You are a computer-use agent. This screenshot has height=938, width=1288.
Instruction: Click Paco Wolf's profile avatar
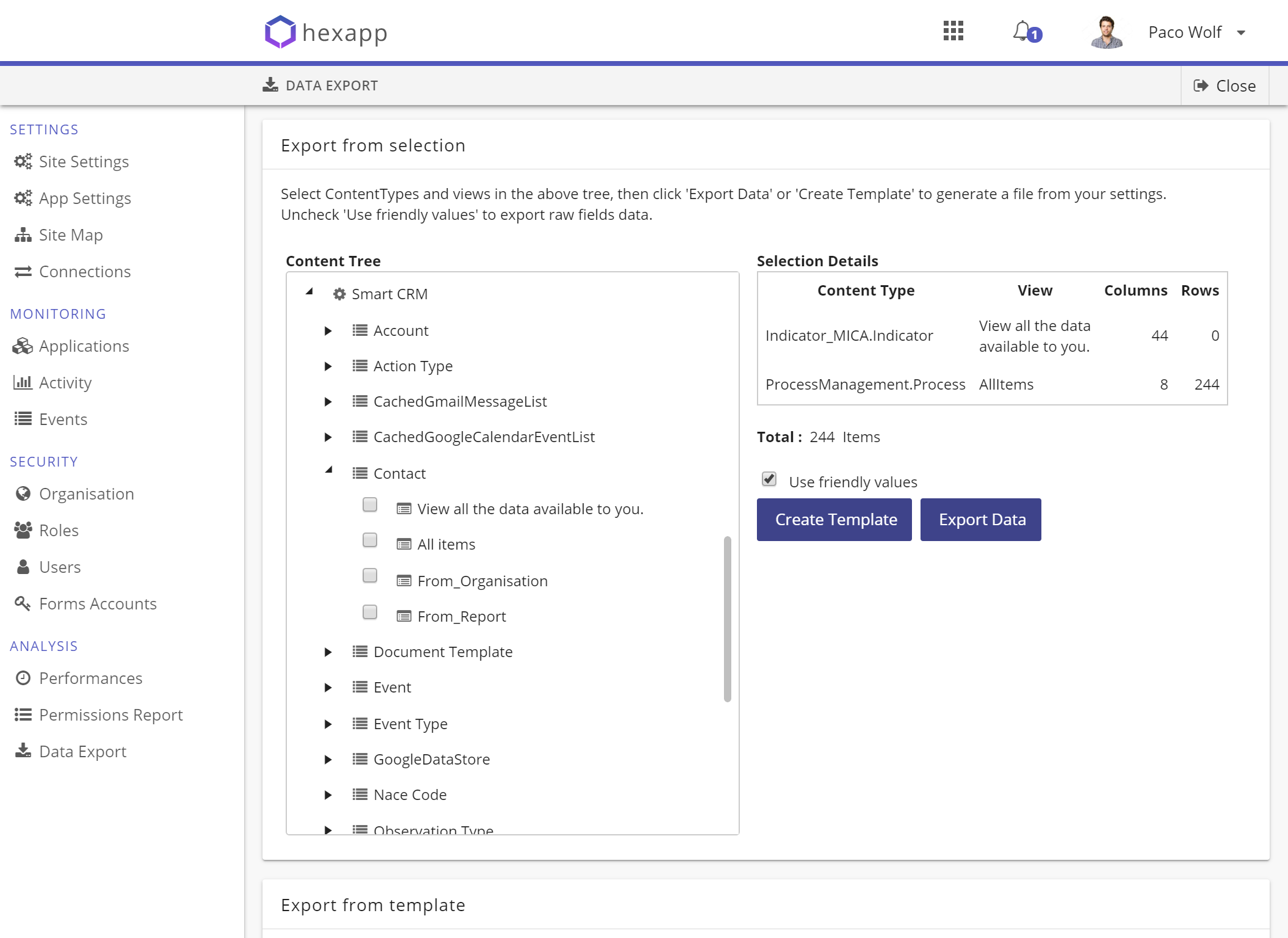[1107, 32]
